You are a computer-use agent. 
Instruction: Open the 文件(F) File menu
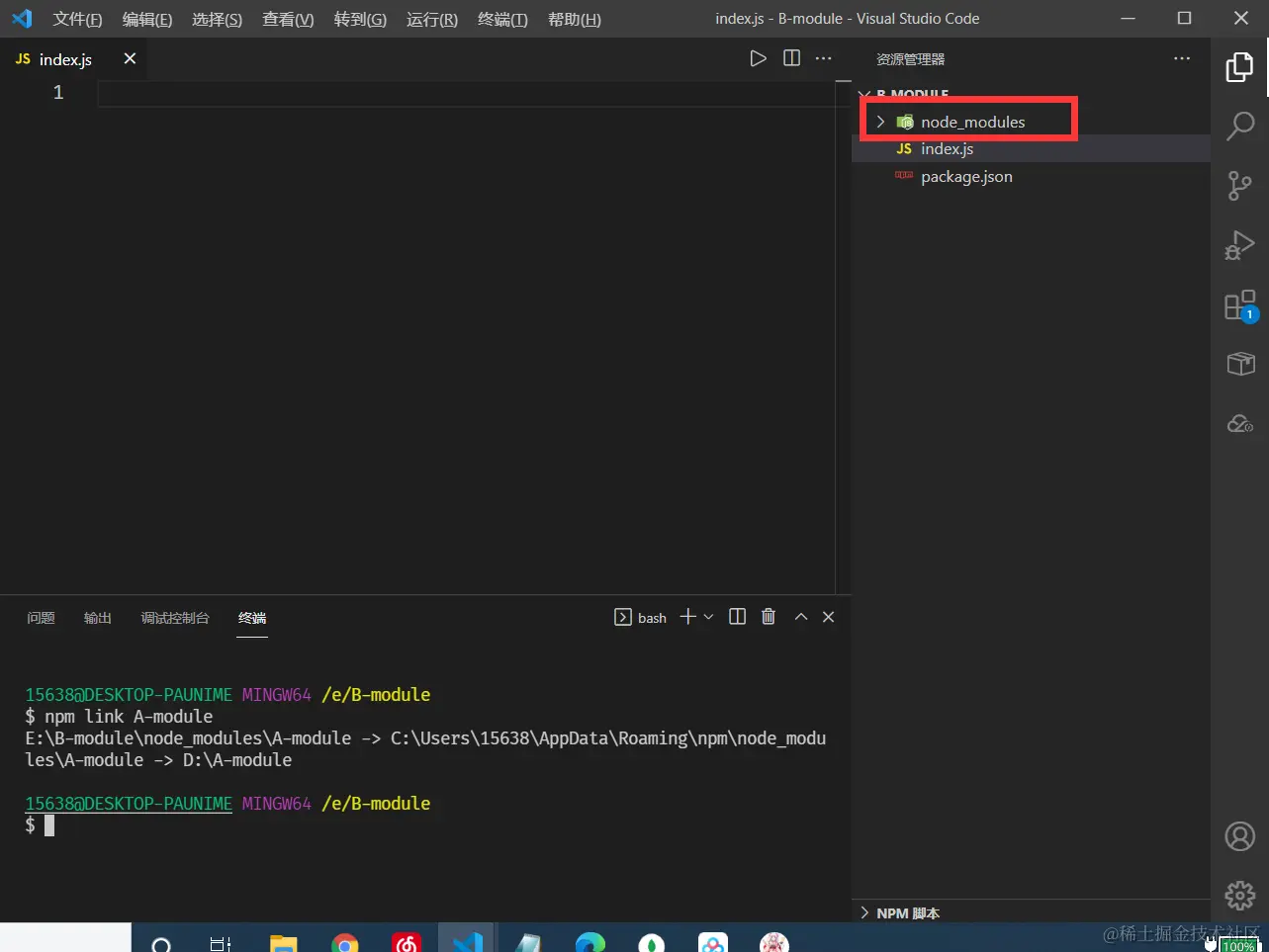click(77, 19)
